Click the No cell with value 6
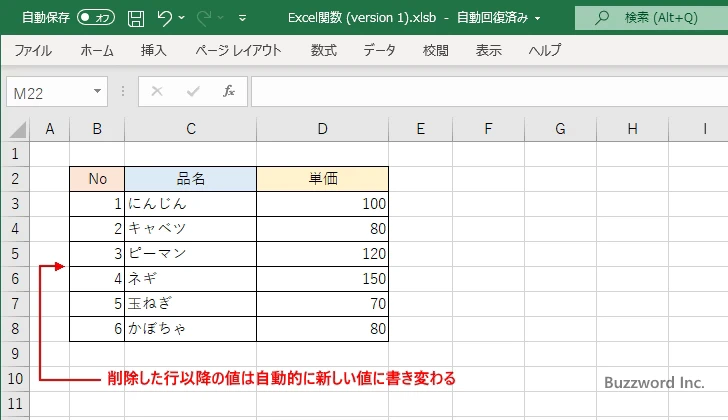Screen dimensions: 728x420 click(x=97, y=329)
